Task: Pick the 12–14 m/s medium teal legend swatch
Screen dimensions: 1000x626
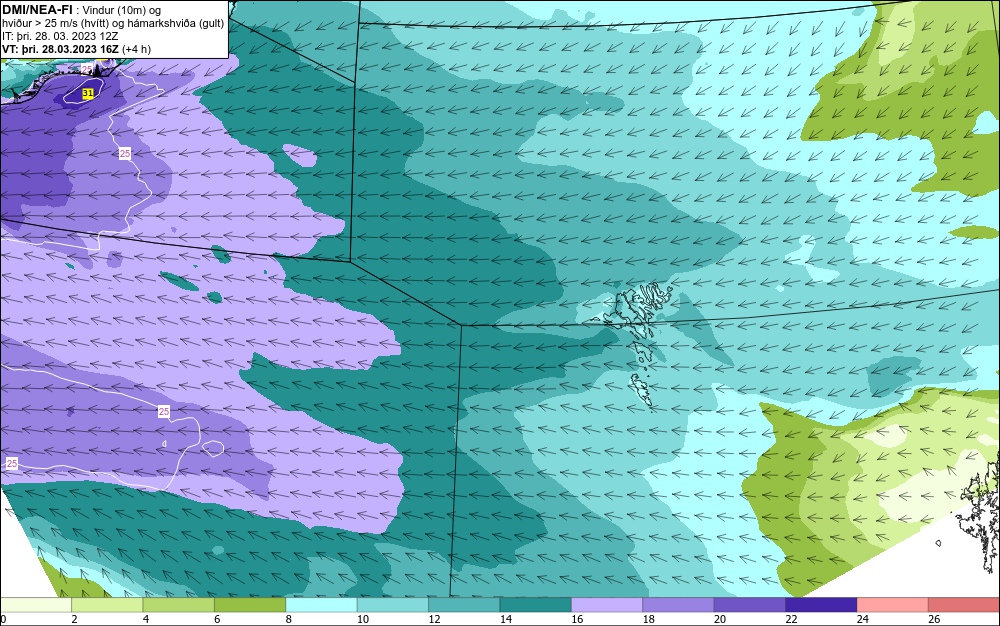Action: [464, 605]
